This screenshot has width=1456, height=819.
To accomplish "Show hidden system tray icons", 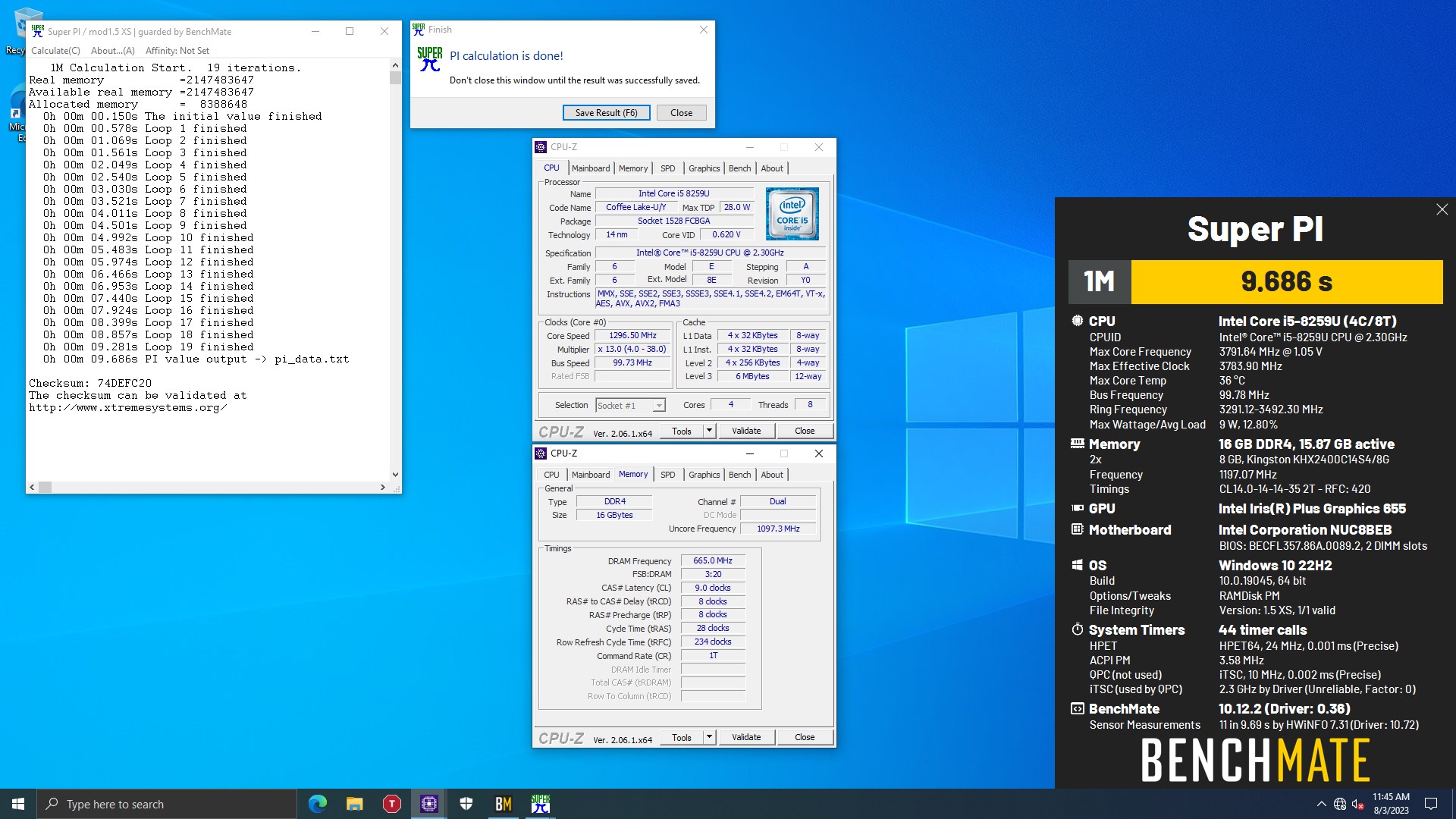I will click(1321, 804).
